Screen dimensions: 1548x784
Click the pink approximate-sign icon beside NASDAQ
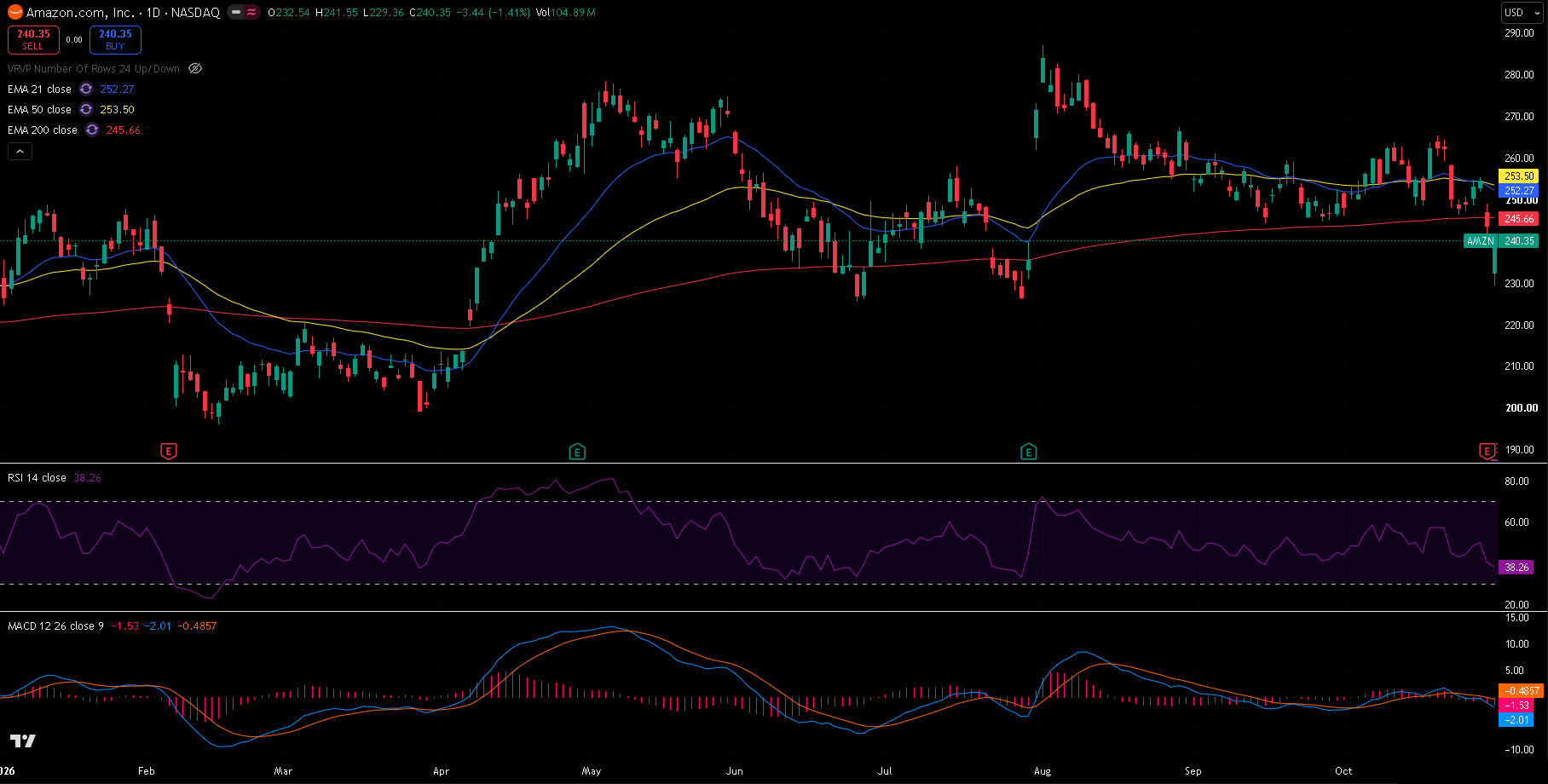(x=251, y=13)
